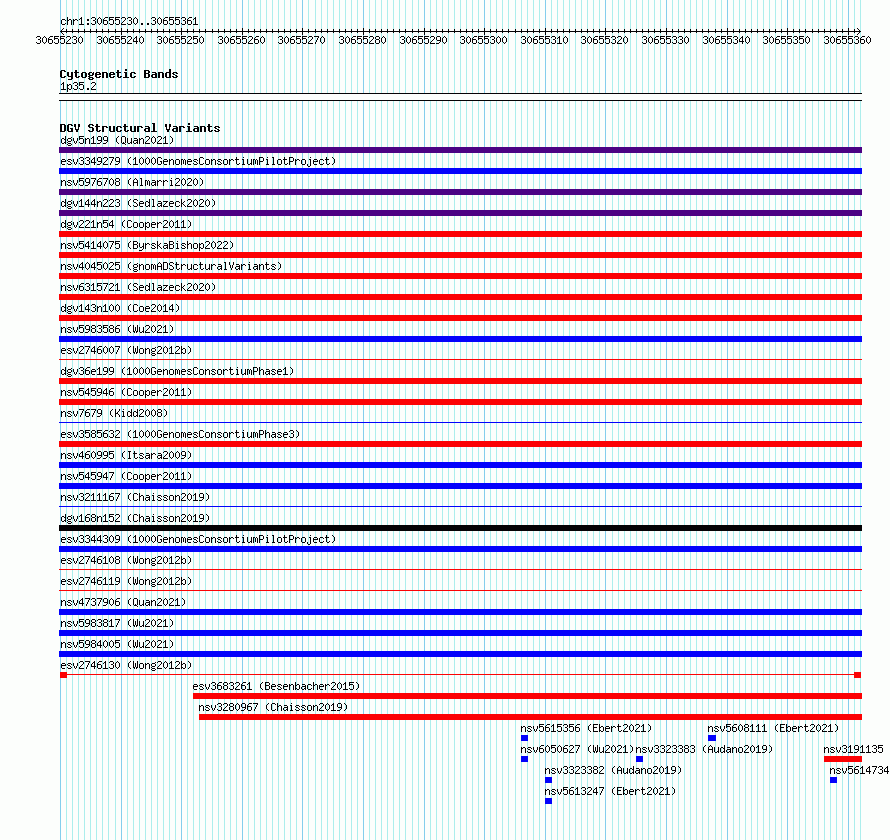Screen dimensions: 890x840
Task: Click dgv144n223 (Sedlazeck2020) label
Action: 138,203
